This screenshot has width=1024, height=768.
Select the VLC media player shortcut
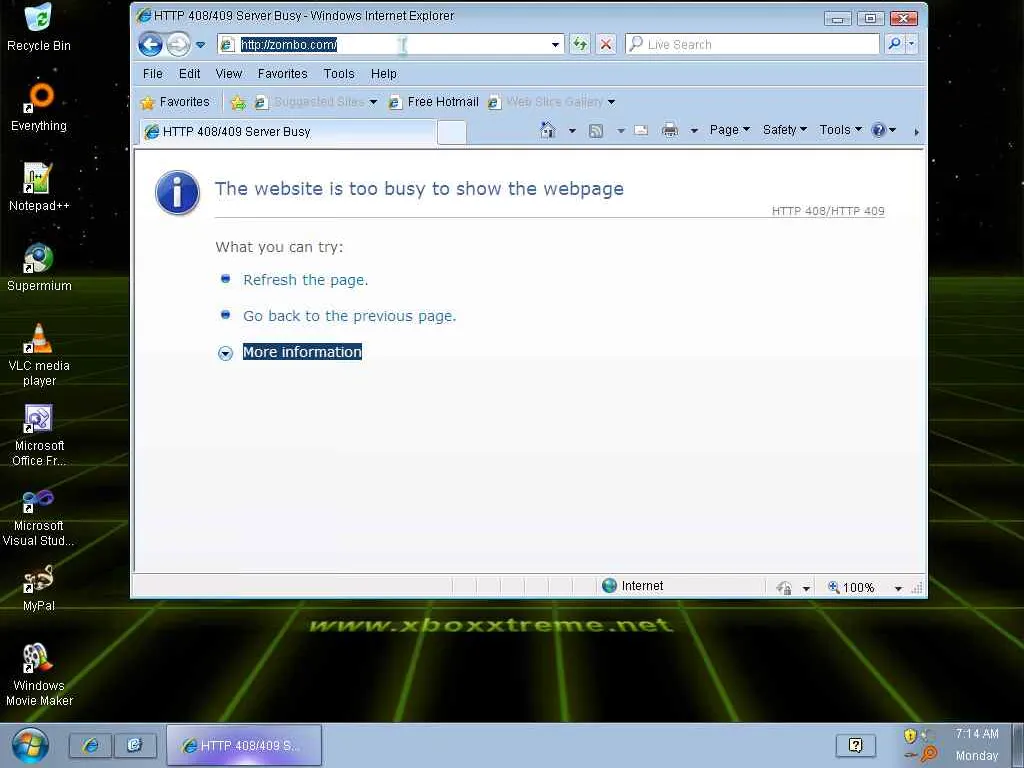pyautogui.click(x=39, y=355)
